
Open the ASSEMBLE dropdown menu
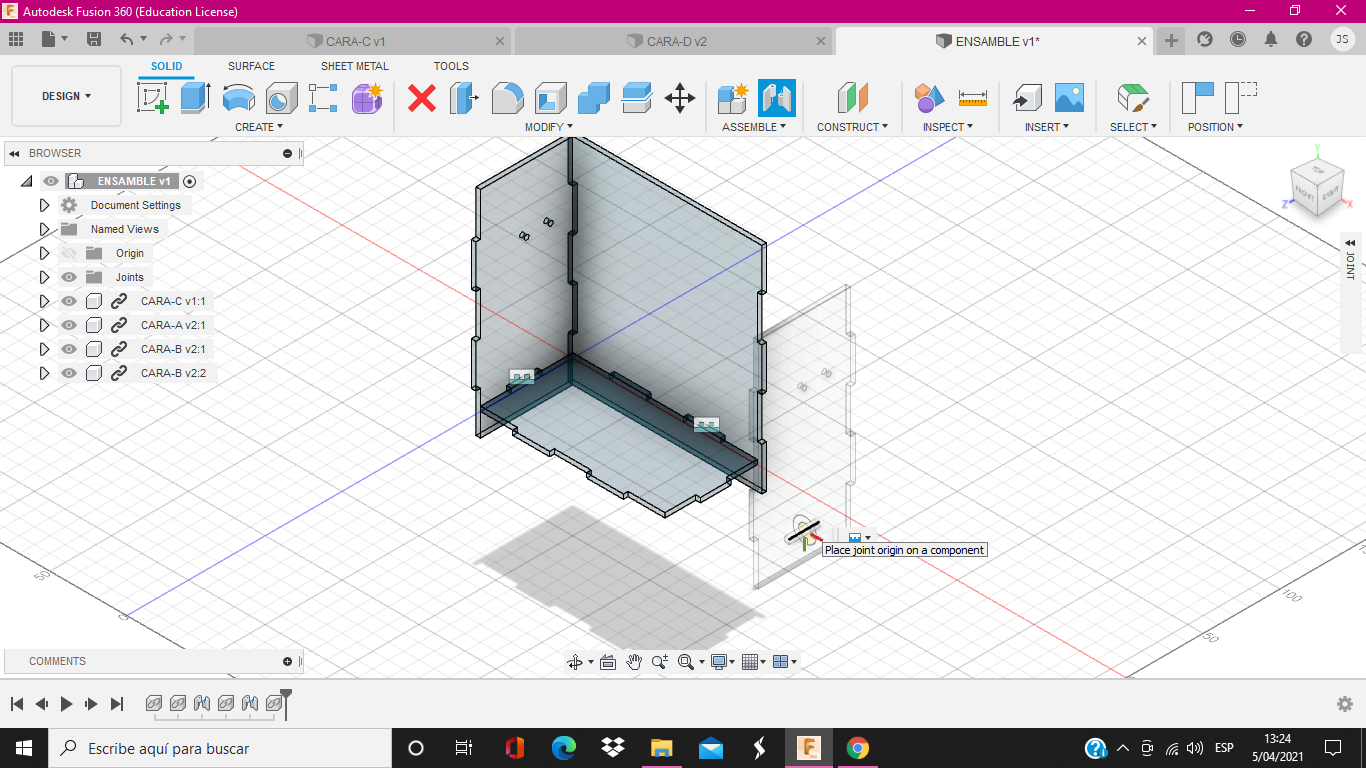tap(754, 127)
